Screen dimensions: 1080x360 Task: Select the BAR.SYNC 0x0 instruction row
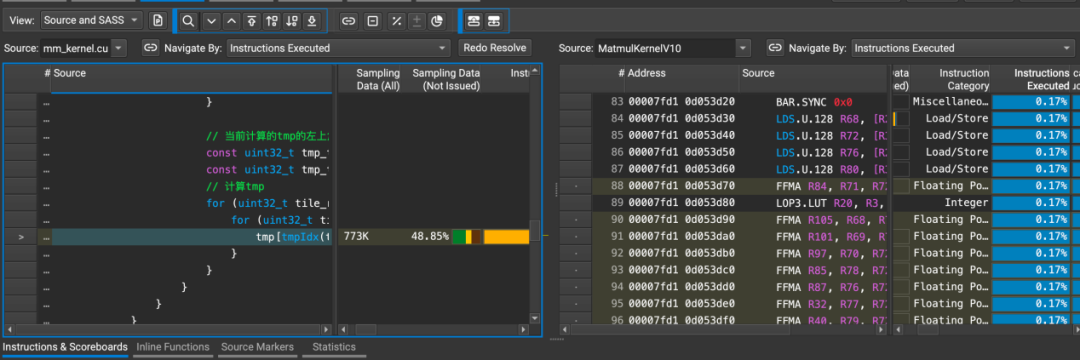point(814,101)
